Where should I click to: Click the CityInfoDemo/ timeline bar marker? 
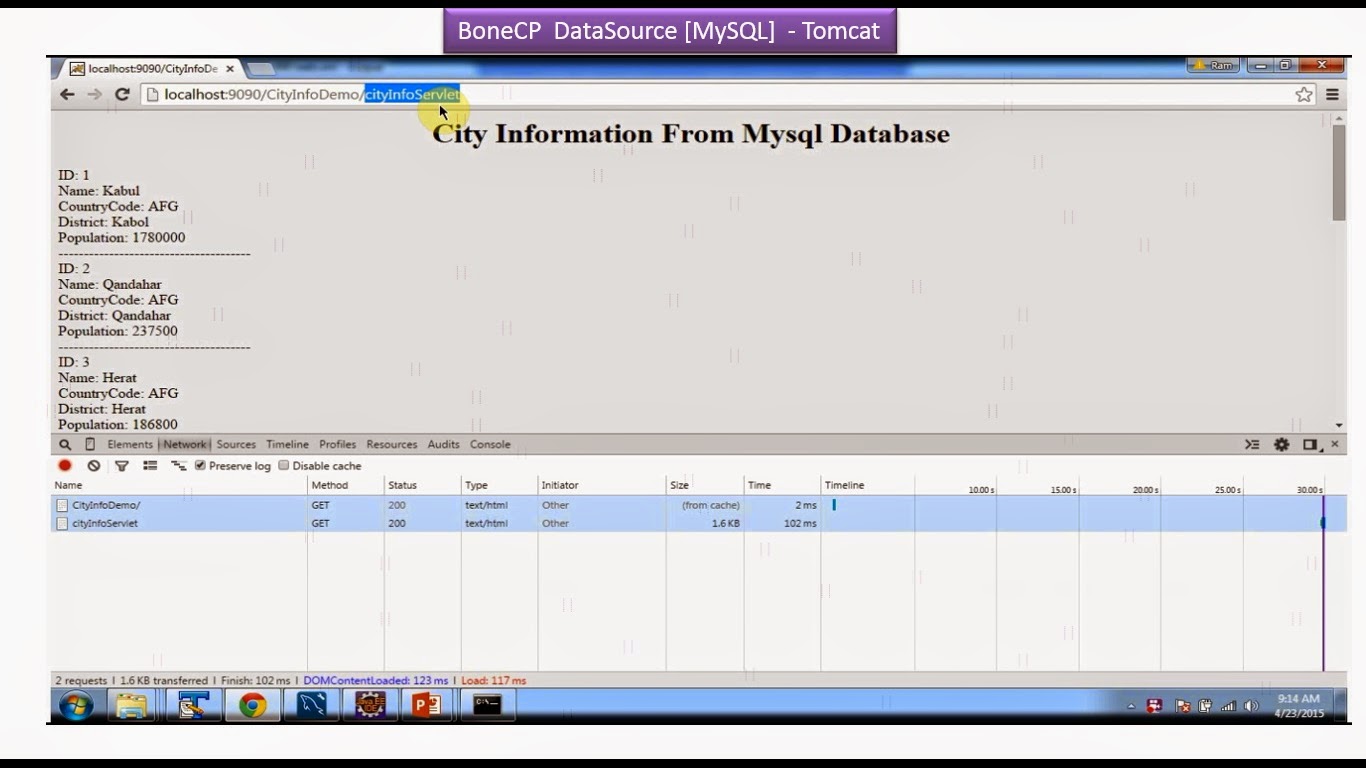834,505
